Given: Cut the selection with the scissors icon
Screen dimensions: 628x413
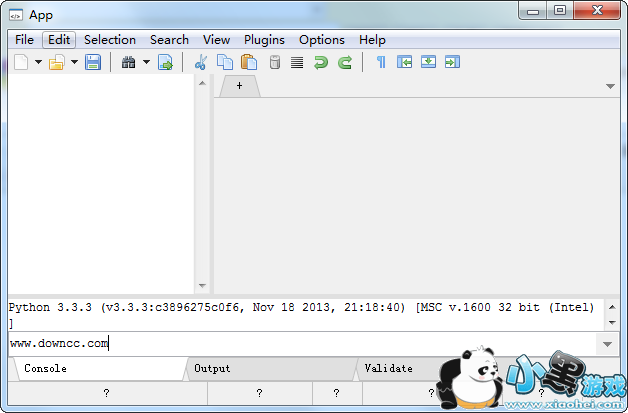Looking at the screenshot, I should pos(201,62).
